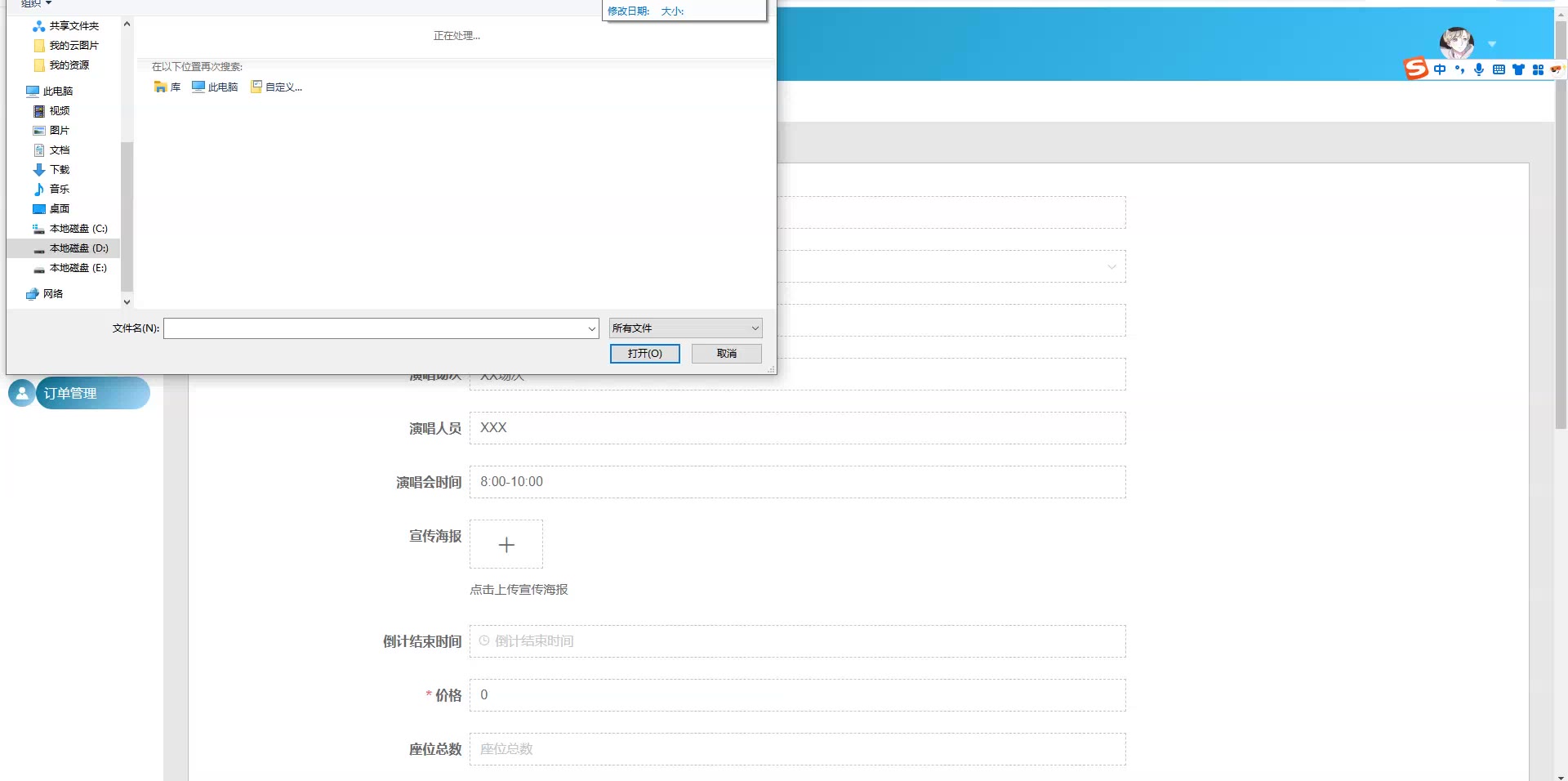
Task: Expand the file name history dropdown arrow
Action: (592, 328)
